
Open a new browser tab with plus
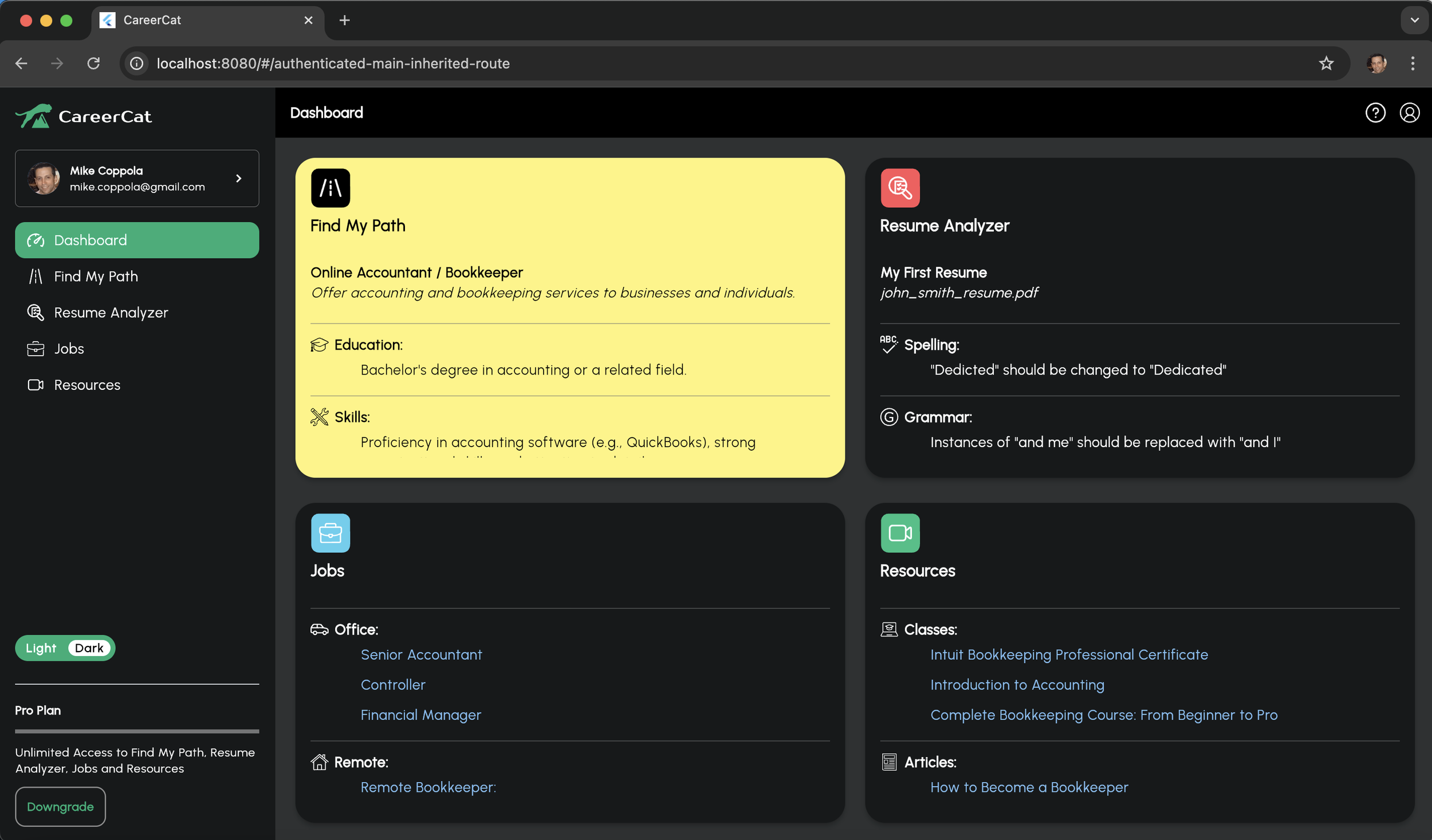pyautogui.click(x=344, y=20)
